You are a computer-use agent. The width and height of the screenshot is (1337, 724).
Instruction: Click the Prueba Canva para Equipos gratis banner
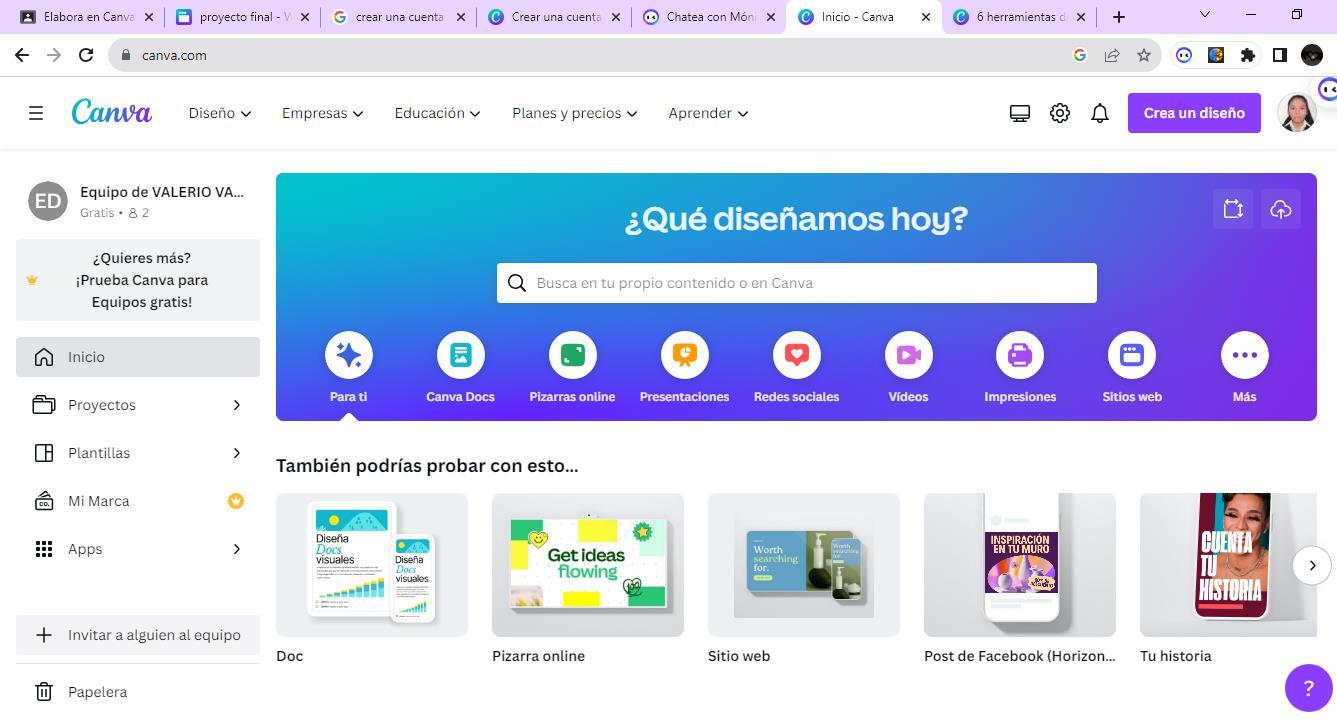tap(138, 280)
